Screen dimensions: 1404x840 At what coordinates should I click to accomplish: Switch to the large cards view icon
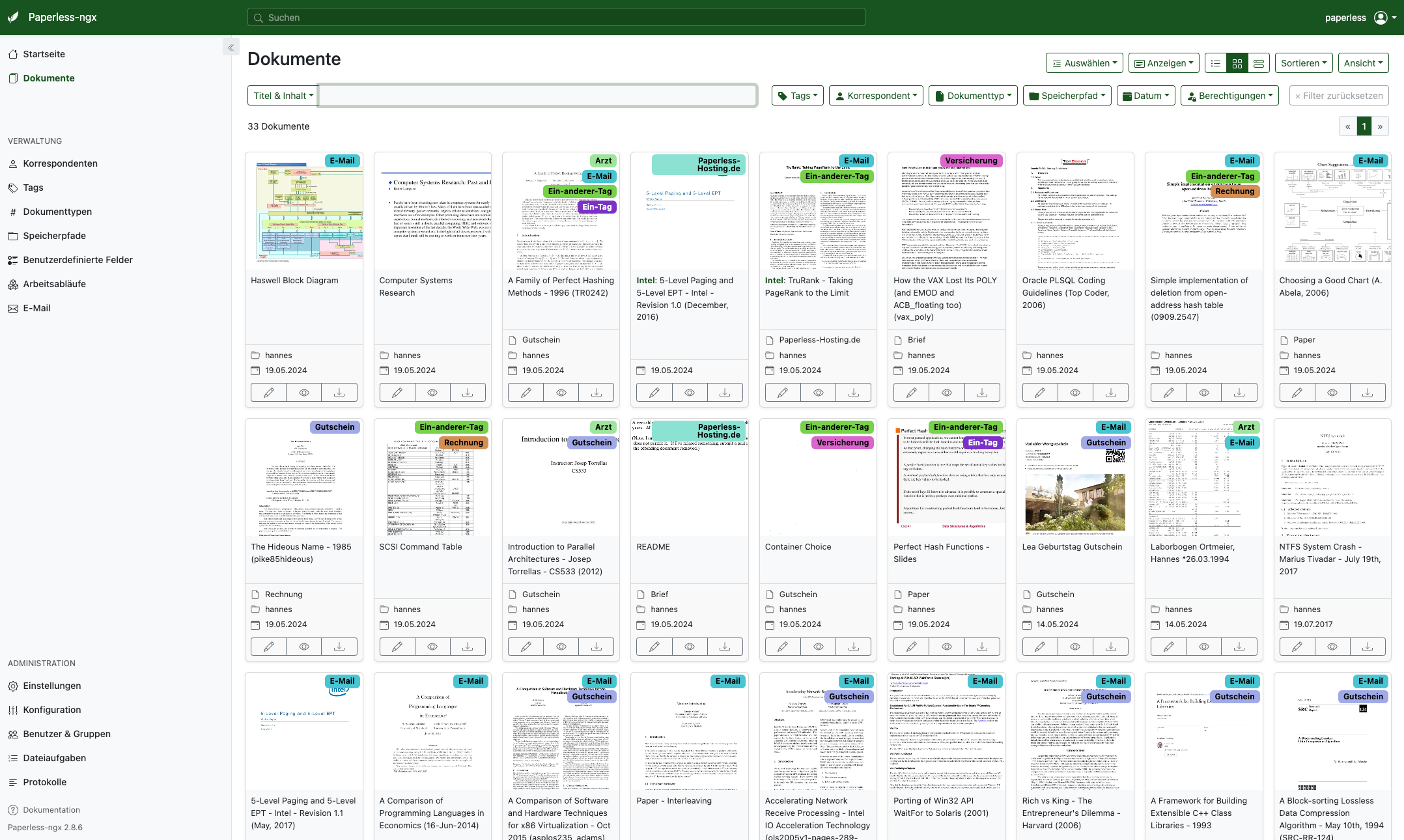pos(1258,63)
